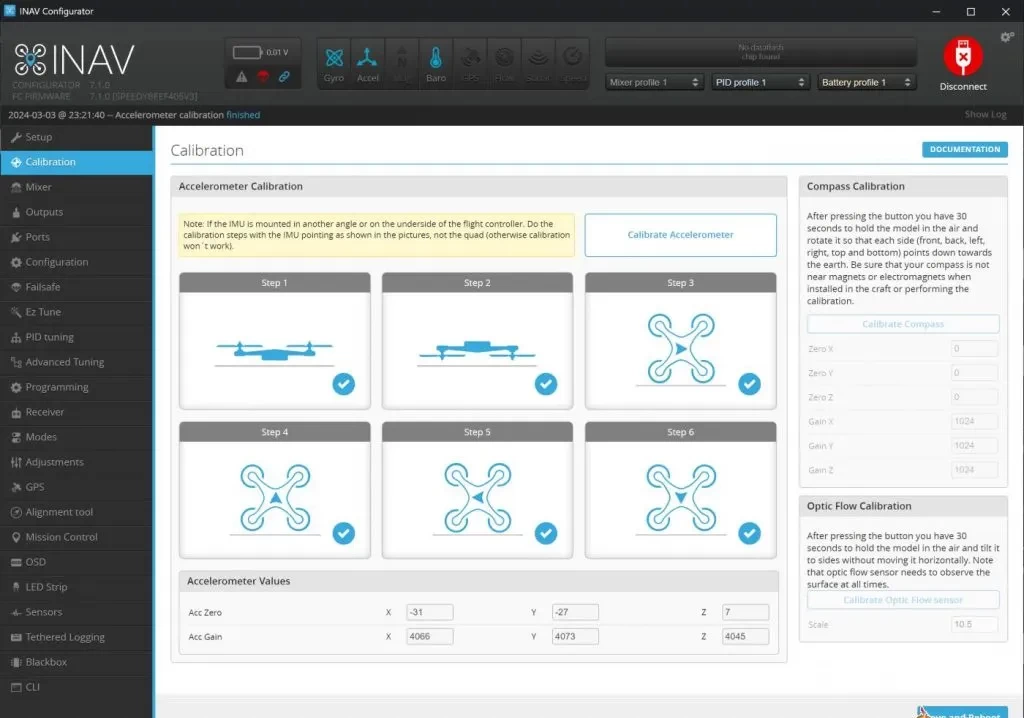Click the Calibrate Compass button
Viewport: 1024px width, 718px height.
tap(903, 324)
